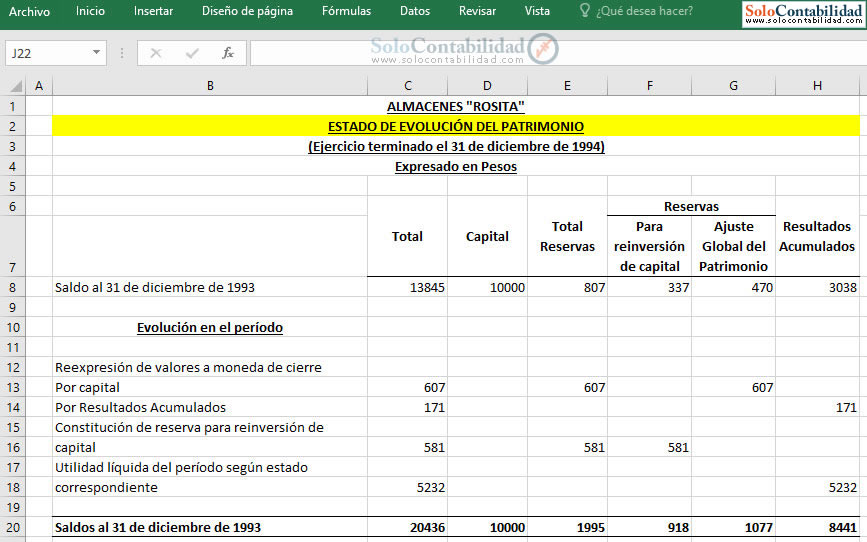This screenshot has height=542, width=867.
Task: Click the Total column heading cell
Action: coord(408,236)
